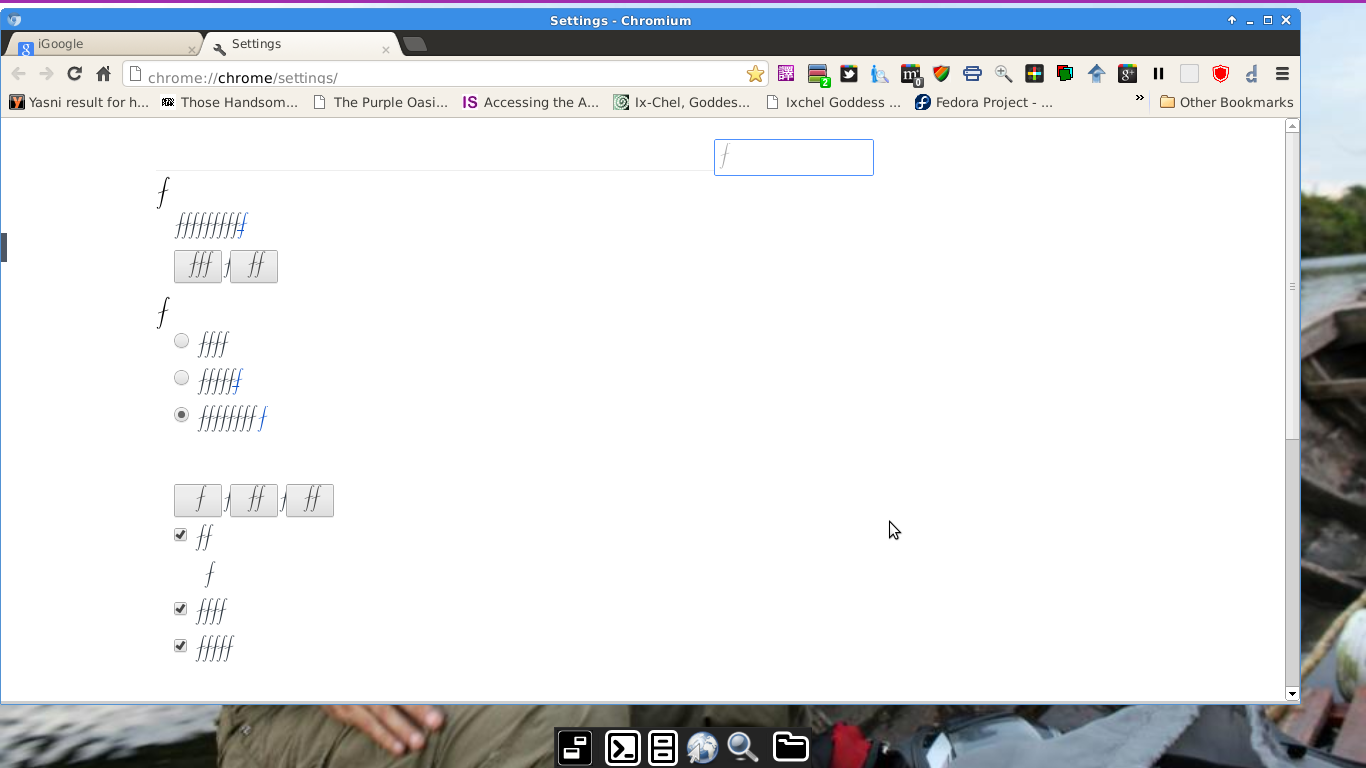Click the page scrollbar up arrow
The width and height of the screenshot is (1366, 768).
pyautogui.click(x=1292, y=126)
